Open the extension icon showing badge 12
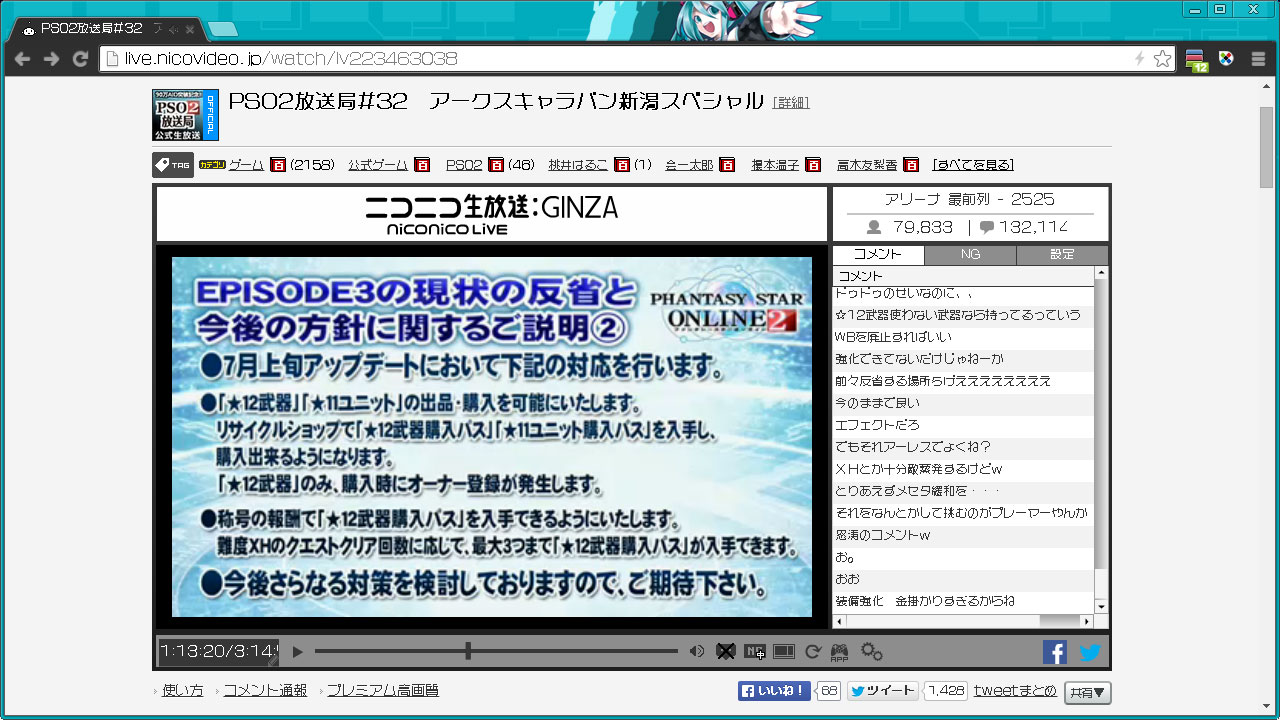This screenshot has height=720, width=1280. click(x=1197, y=60)
